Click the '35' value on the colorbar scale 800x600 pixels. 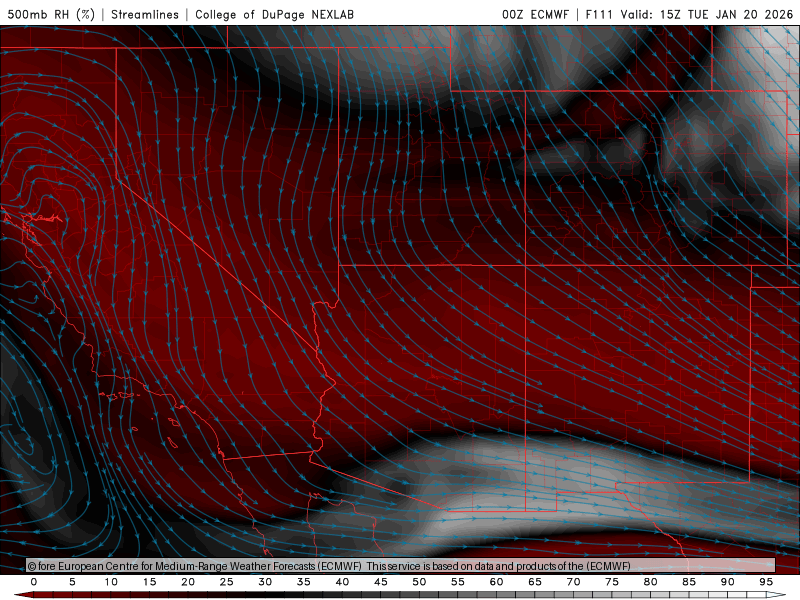tap(304, 582)
